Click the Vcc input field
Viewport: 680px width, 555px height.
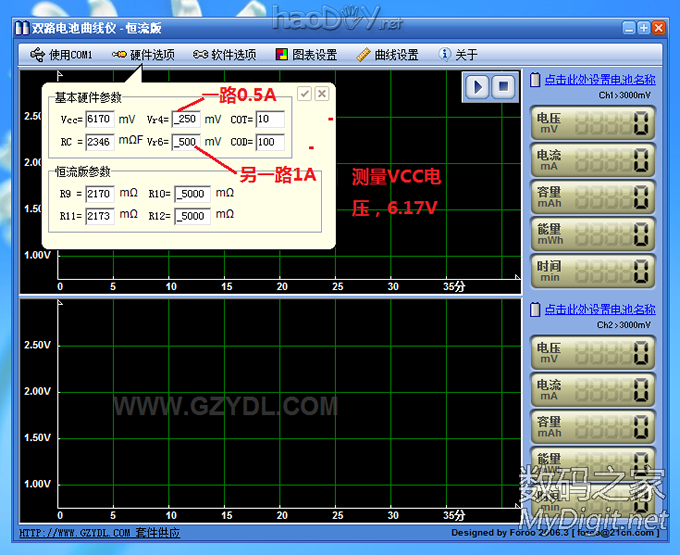99,119
